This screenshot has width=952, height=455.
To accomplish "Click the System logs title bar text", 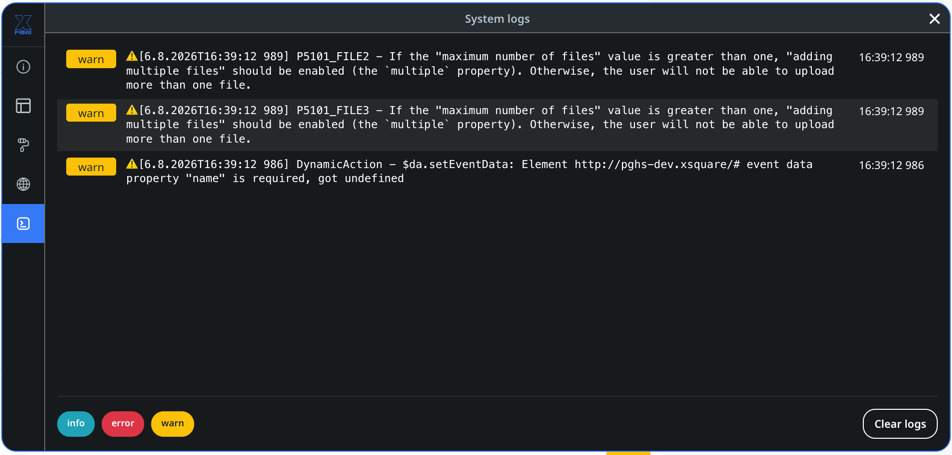I will 497,19.
